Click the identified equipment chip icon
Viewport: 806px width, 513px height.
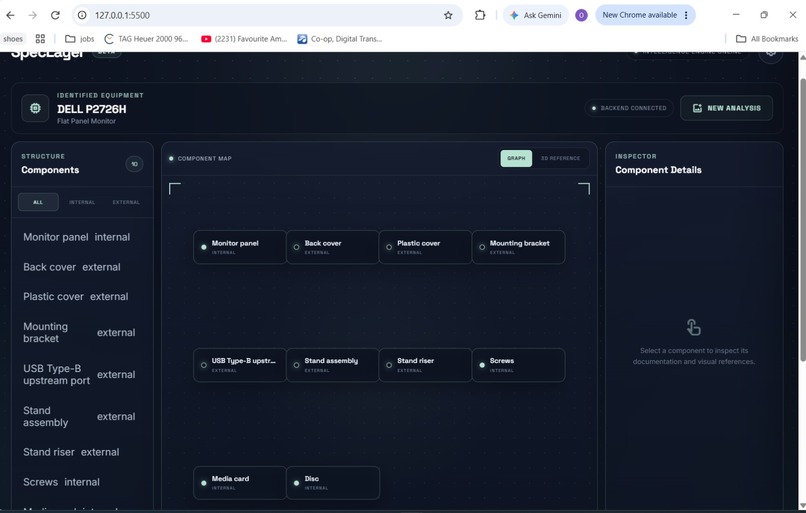(x=35, y=108)
